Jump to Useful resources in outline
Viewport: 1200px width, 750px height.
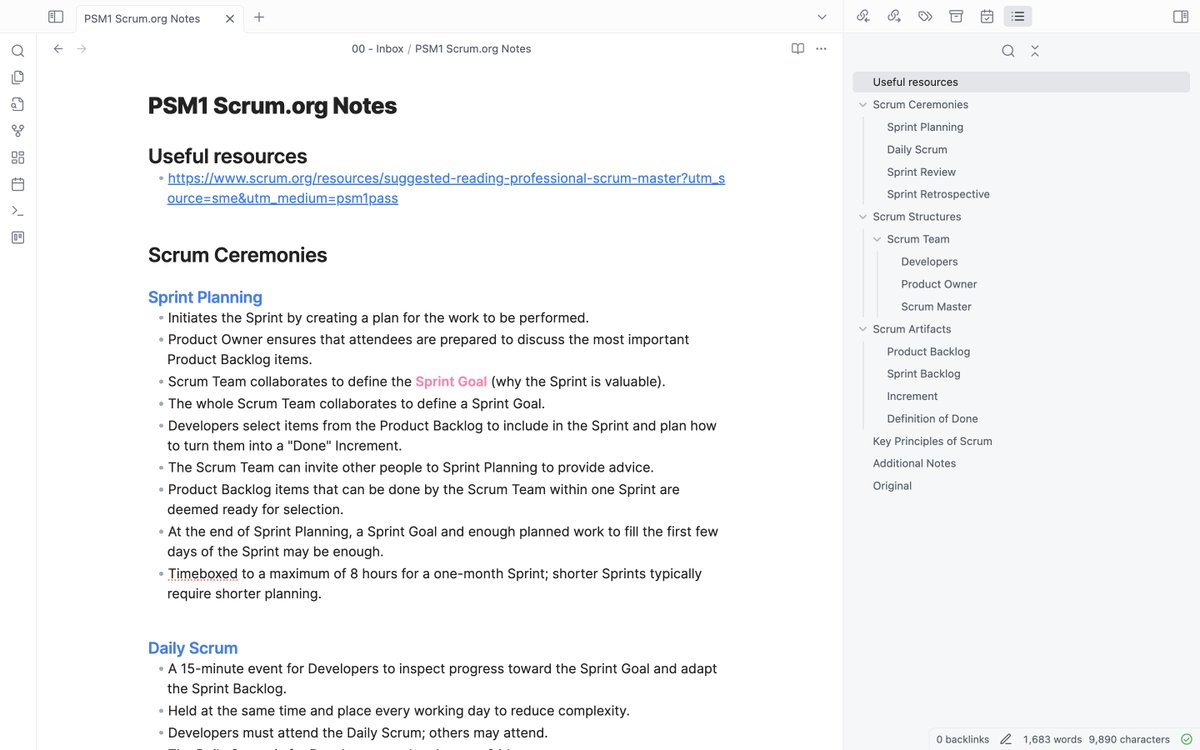[1021, 82]
